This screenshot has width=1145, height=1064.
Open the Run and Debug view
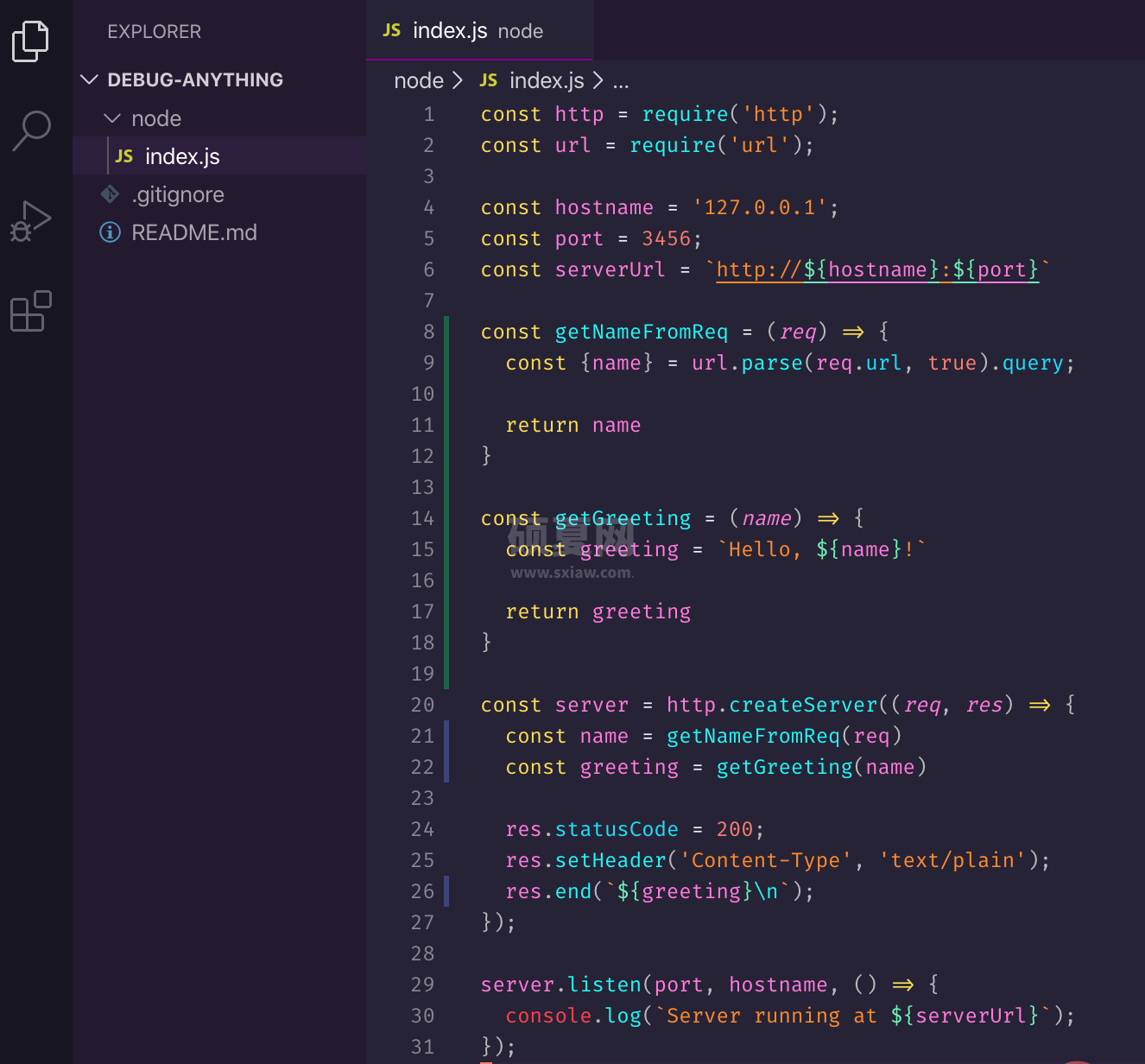click(31, 221)
